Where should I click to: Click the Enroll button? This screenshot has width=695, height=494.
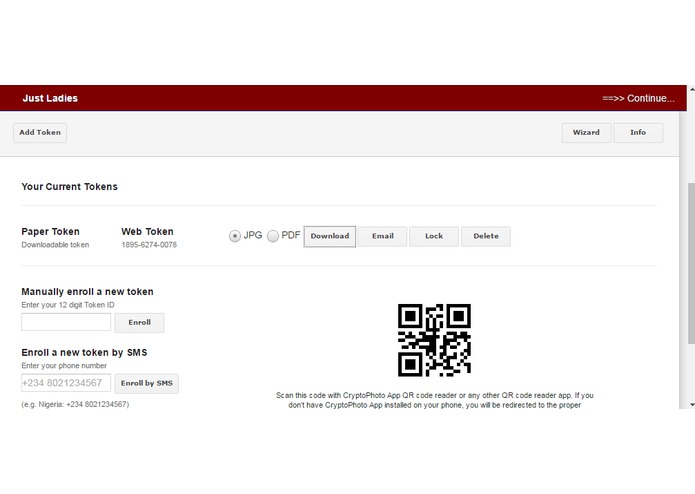[139, 323]
